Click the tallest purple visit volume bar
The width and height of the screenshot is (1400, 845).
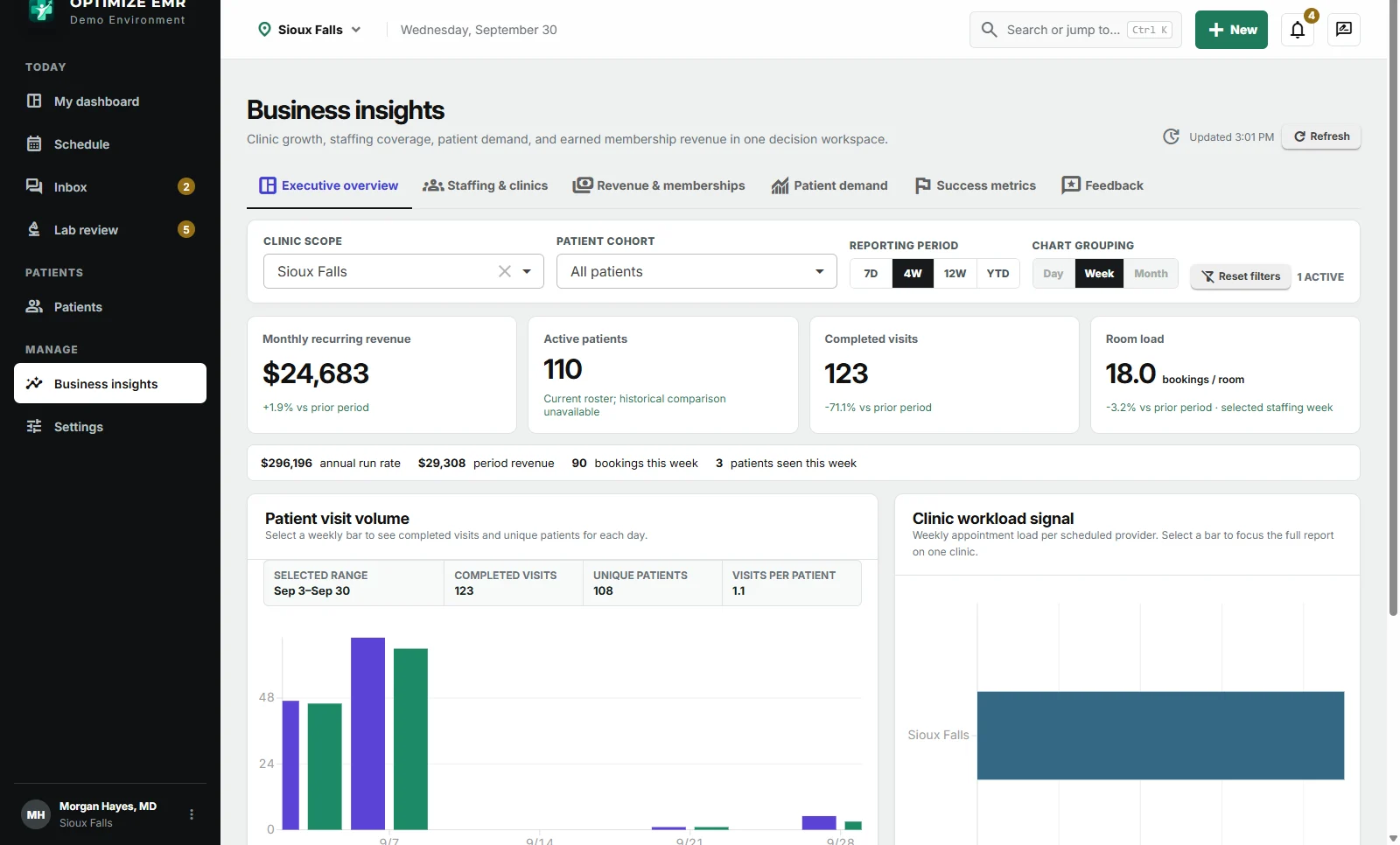[x=367, y=734]
